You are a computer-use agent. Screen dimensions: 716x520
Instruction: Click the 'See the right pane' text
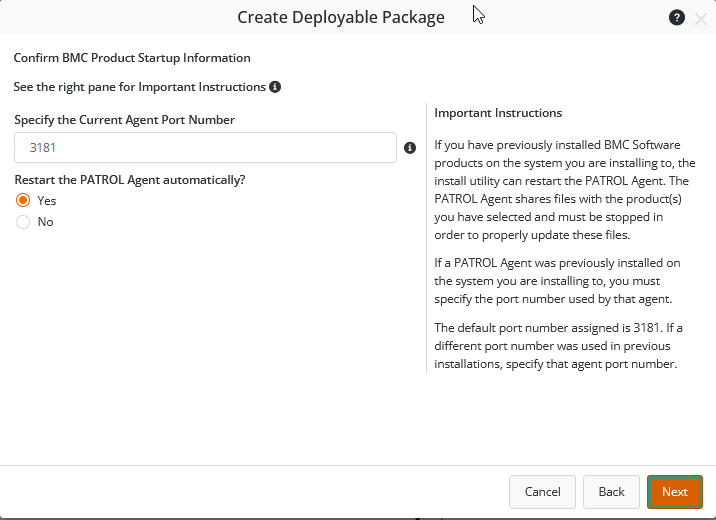[140, 87]
